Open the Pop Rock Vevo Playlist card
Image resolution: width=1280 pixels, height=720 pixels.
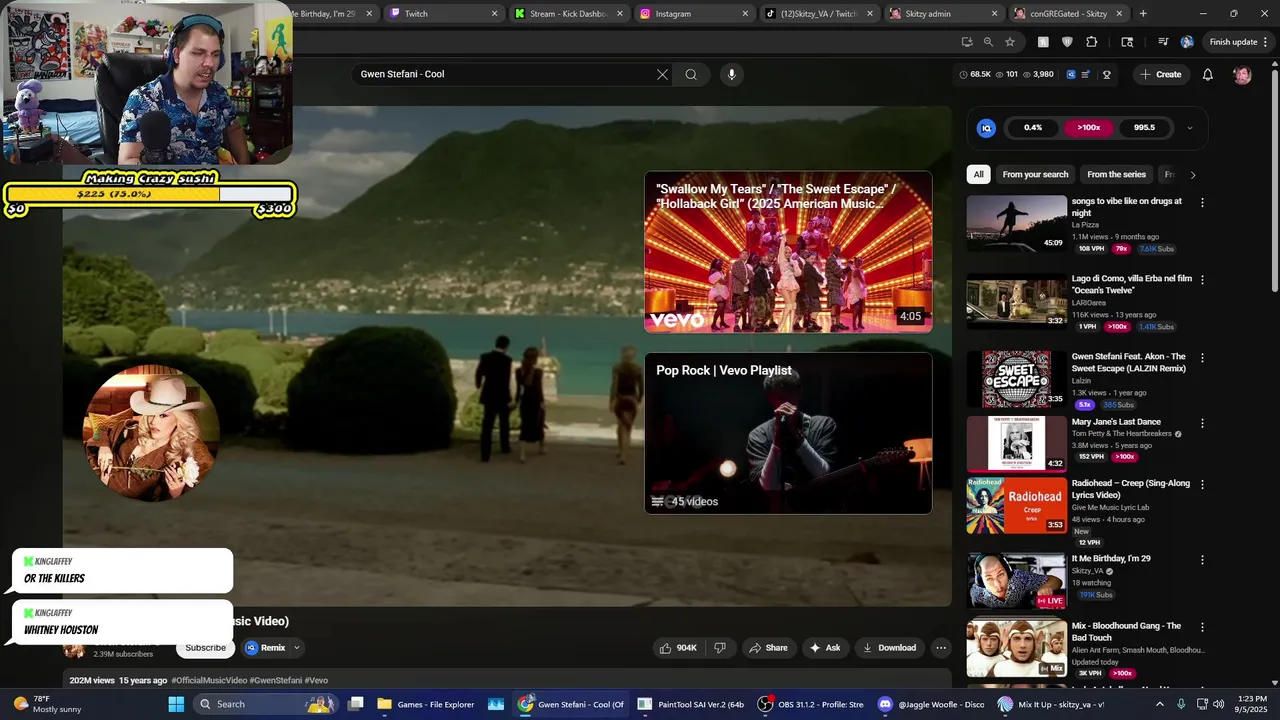(788, 433)
